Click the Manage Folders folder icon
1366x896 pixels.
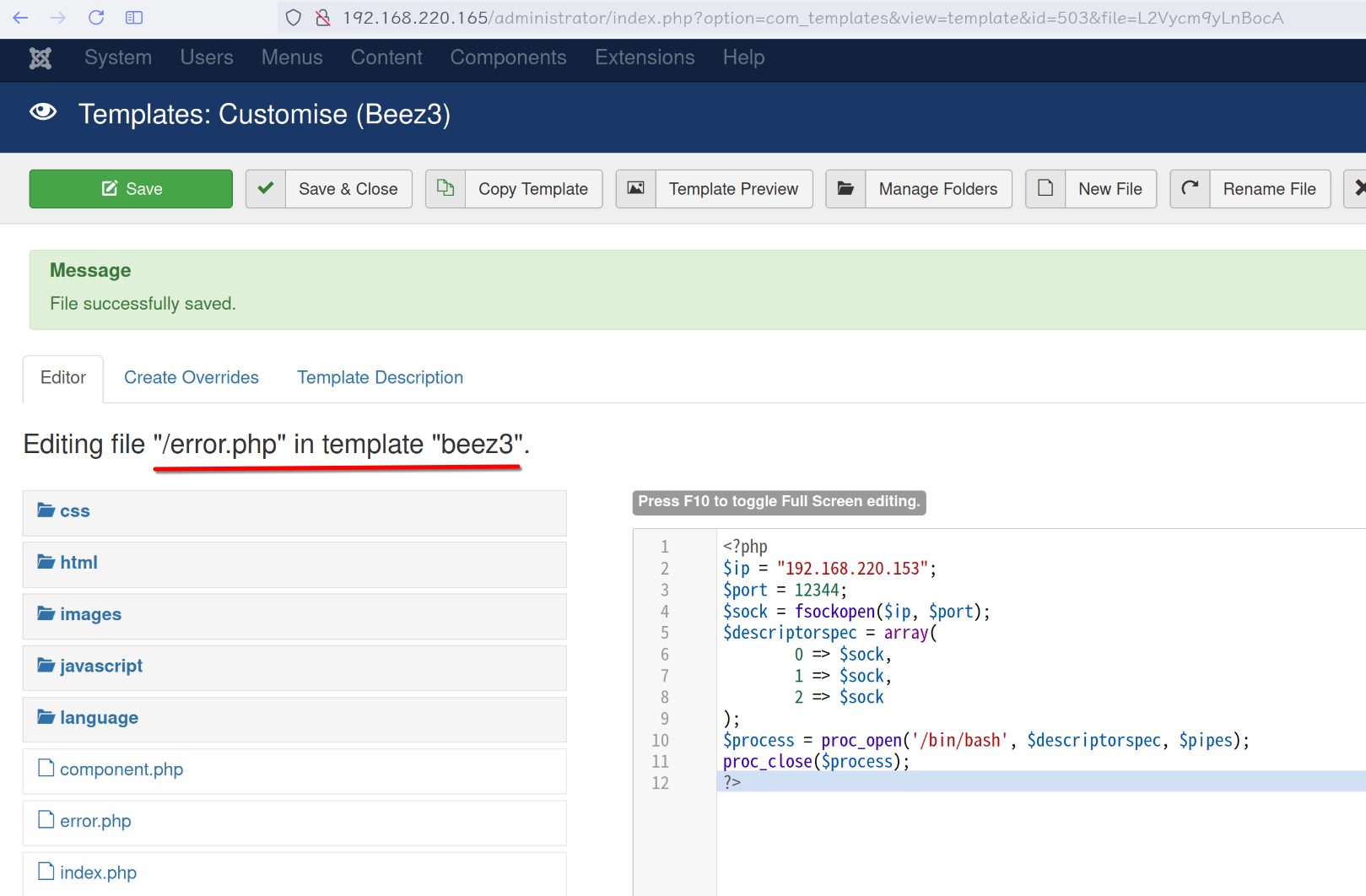pyautogui.click(x=845, y=188)
